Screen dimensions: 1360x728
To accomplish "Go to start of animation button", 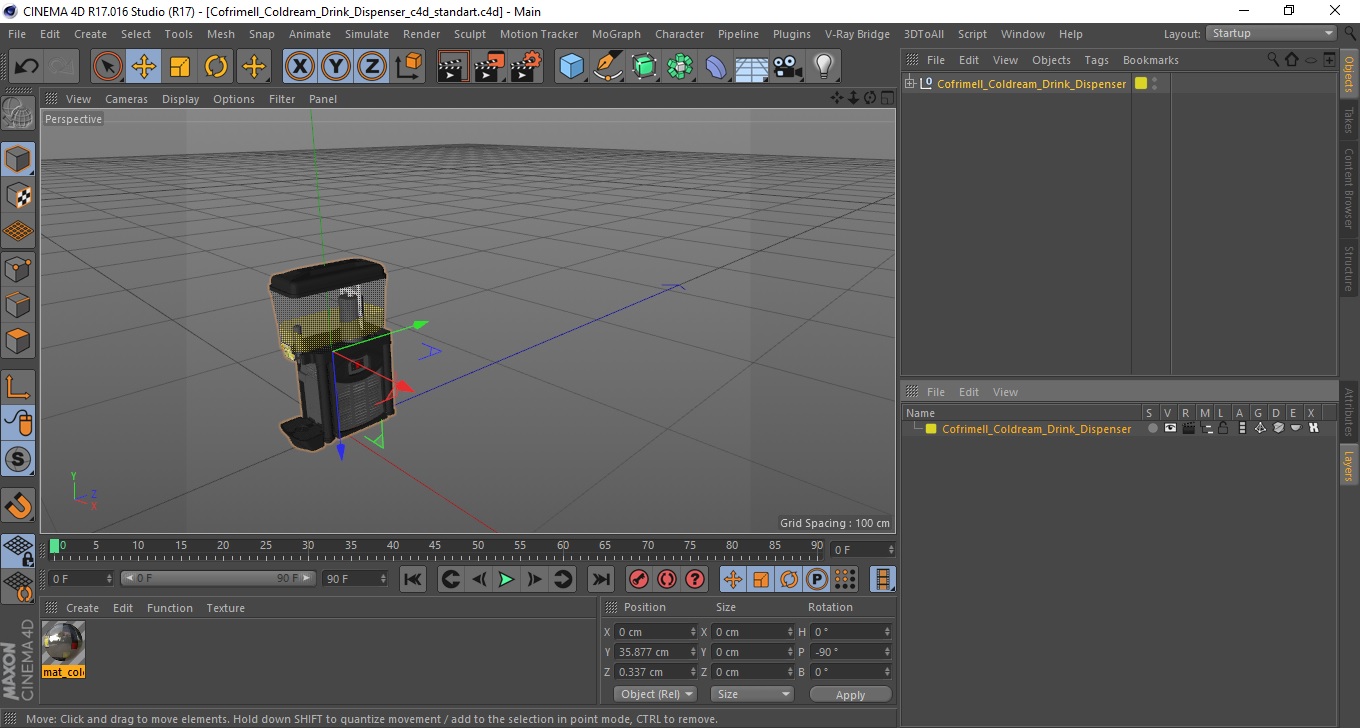I will (413, 579).
